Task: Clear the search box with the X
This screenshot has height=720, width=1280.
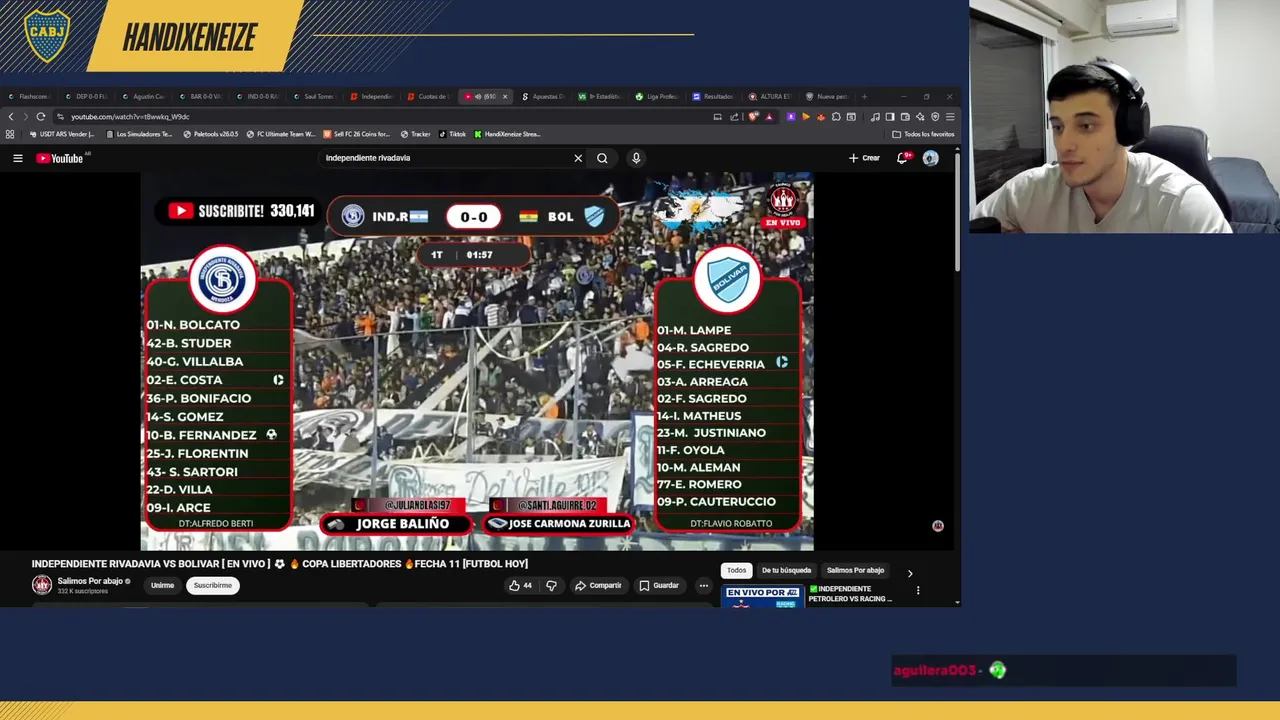Action: 578,158
